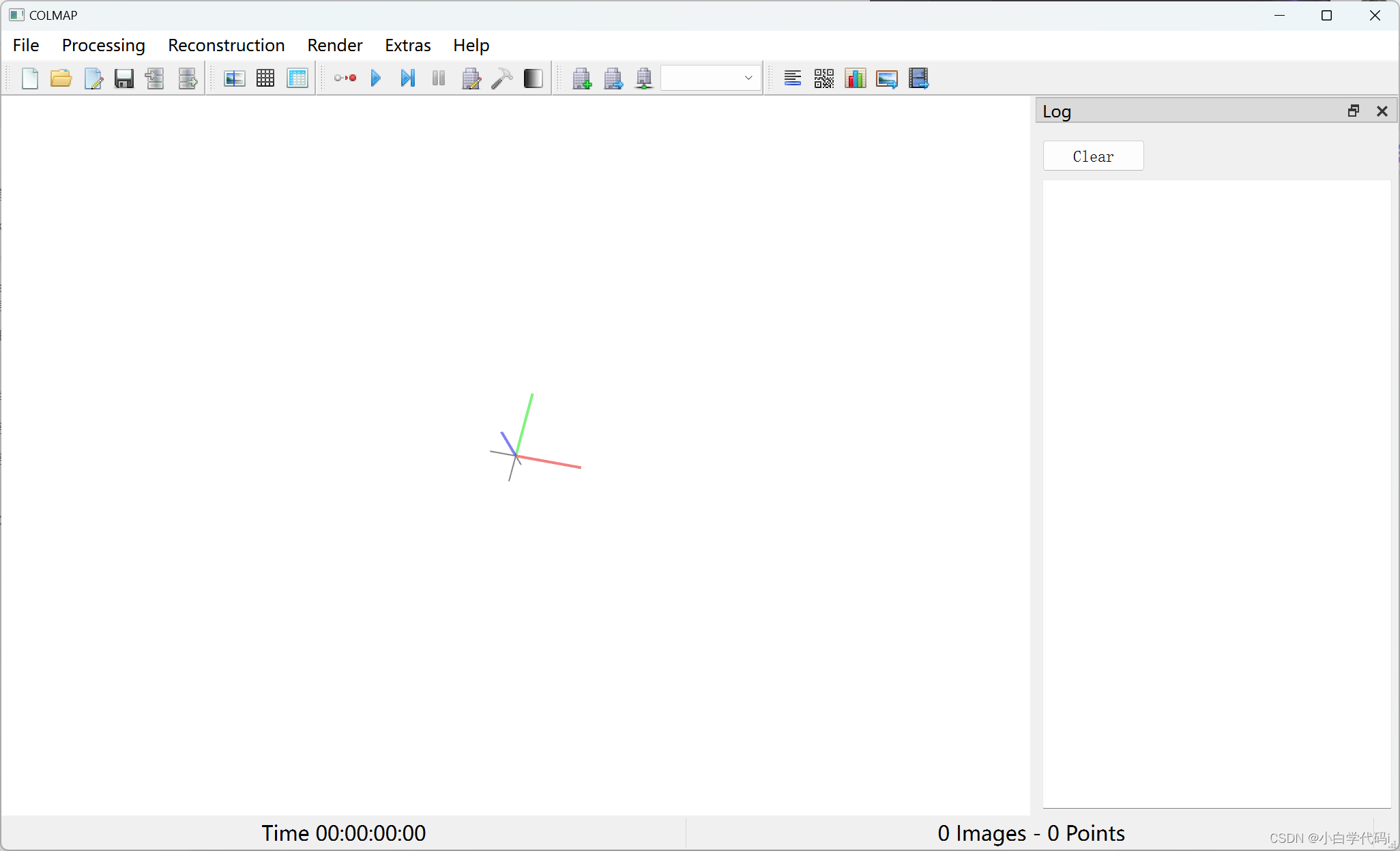Open the Processing menu

click(103, 45)
